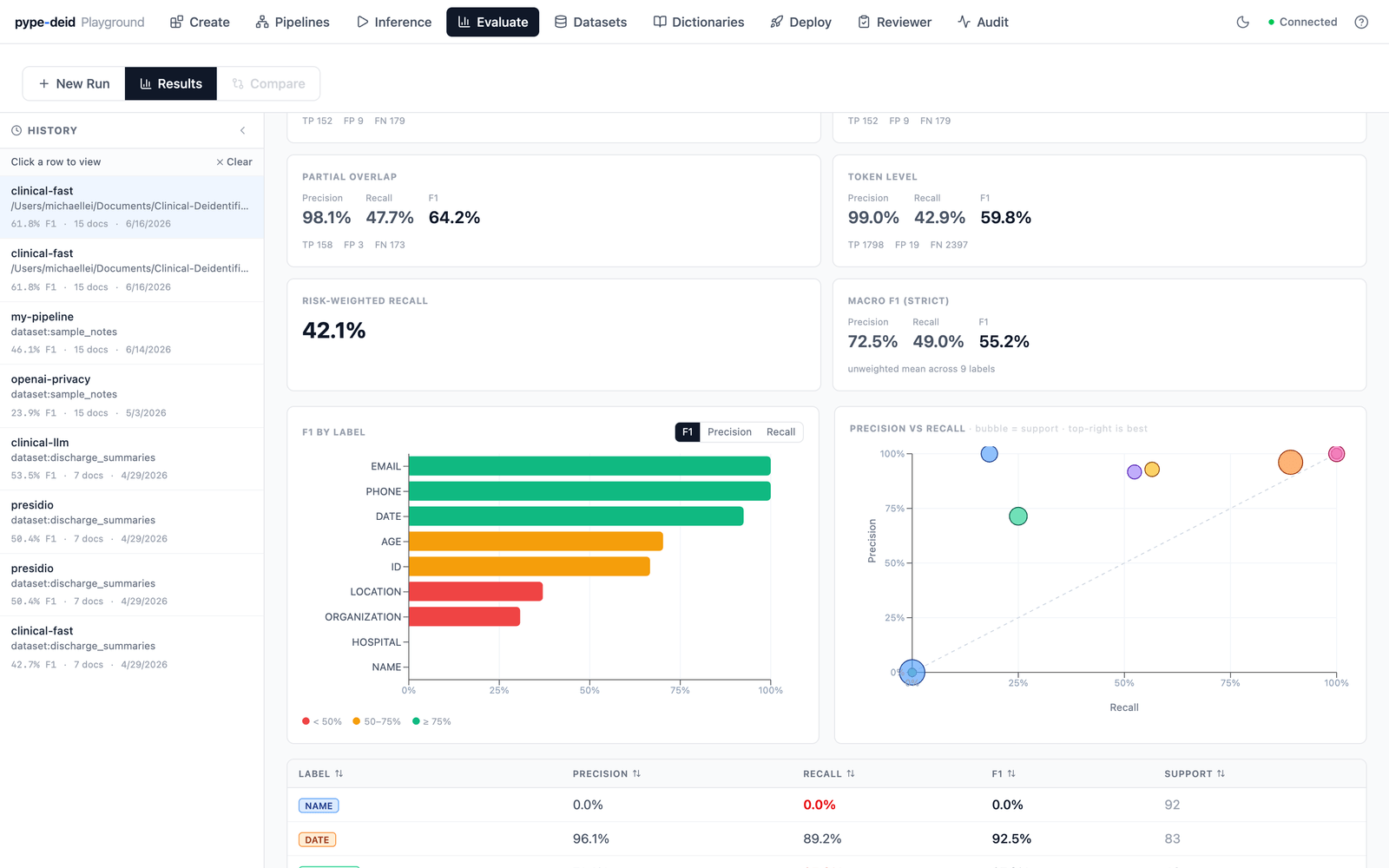1389x868 pixels.
Task: Click the green EMAIL bar in chart
Action: [x=589, y=466]
